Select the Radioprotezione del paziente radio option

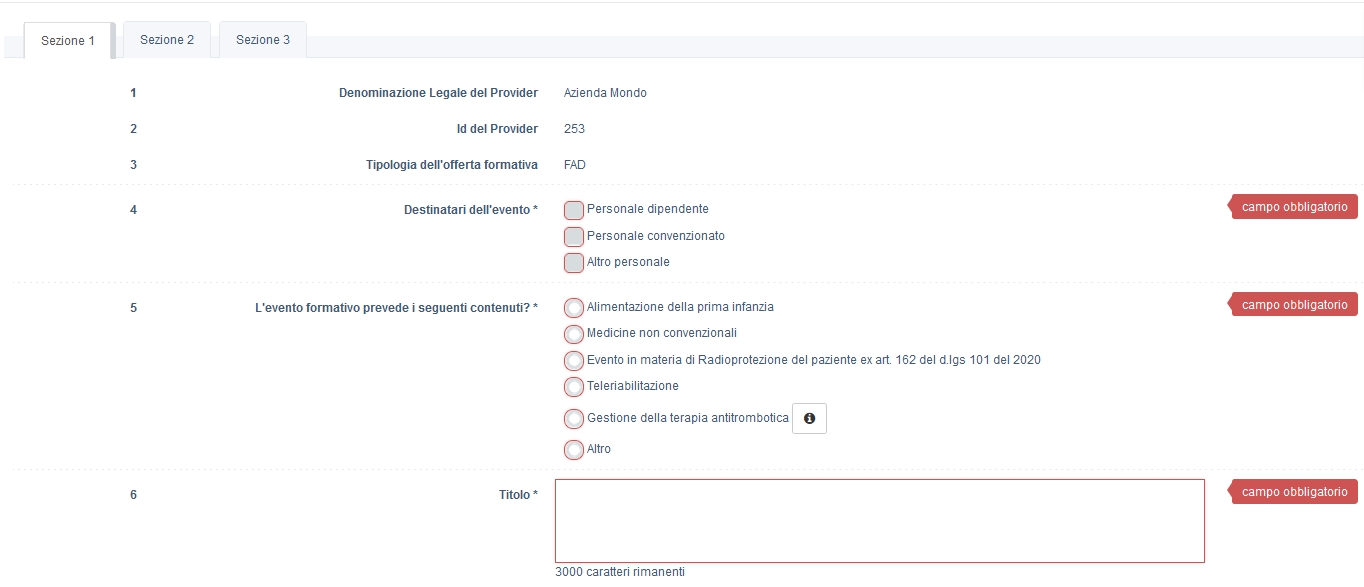click(574, 361)
